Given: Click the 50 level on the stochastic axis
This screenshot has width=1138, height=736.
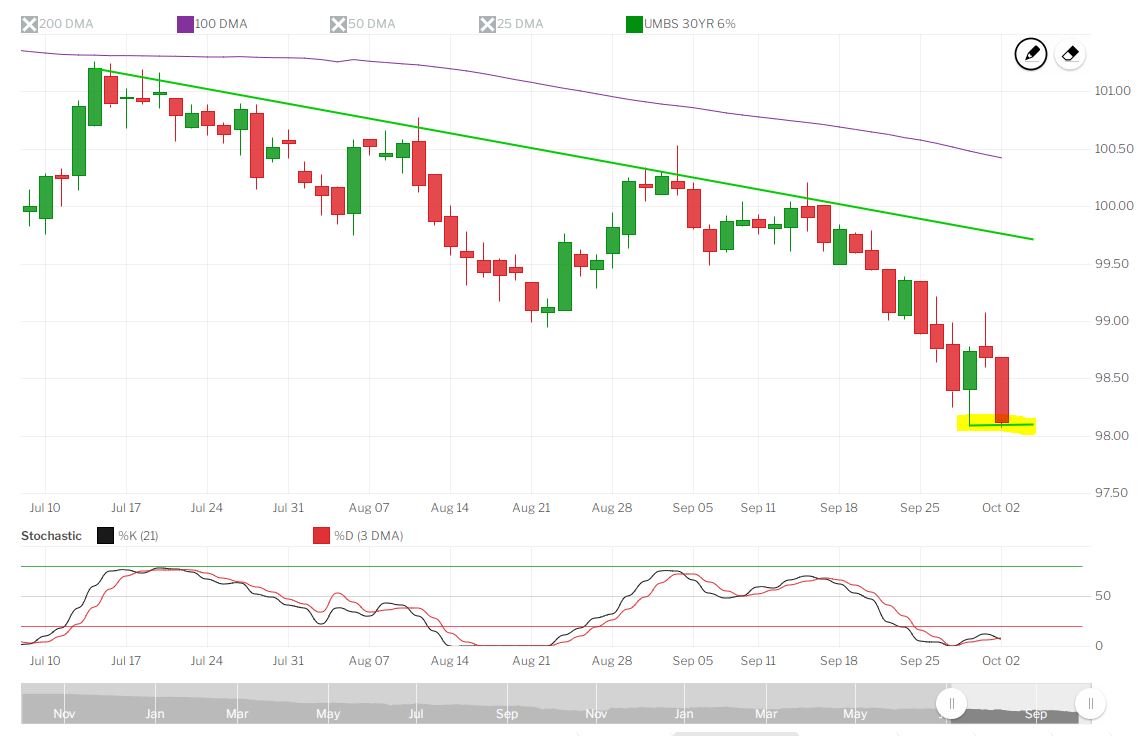Looking at the screenshot, I should point(1103,596).
